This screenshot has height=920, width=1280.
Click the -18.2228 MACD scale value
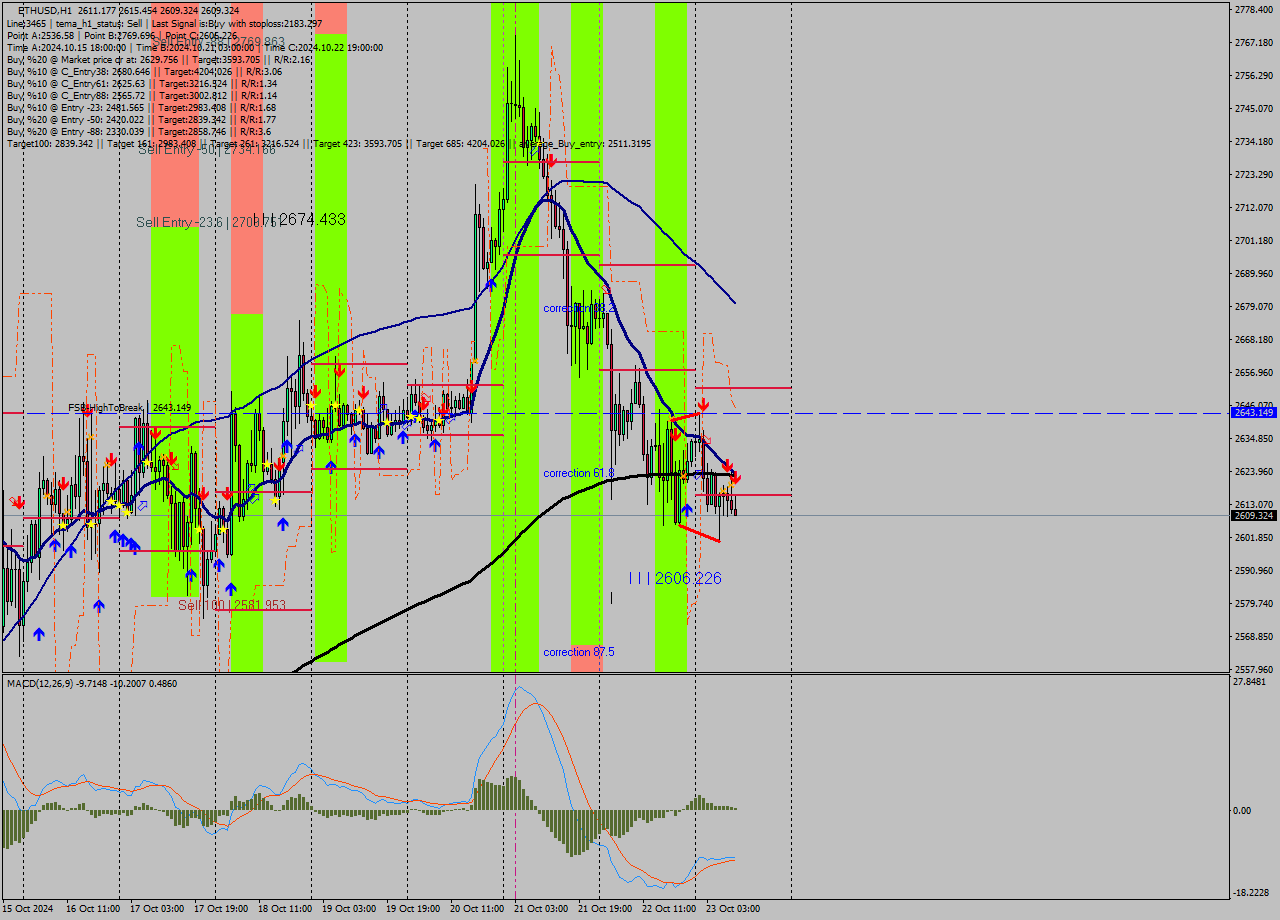click(x=1252, y=892)
